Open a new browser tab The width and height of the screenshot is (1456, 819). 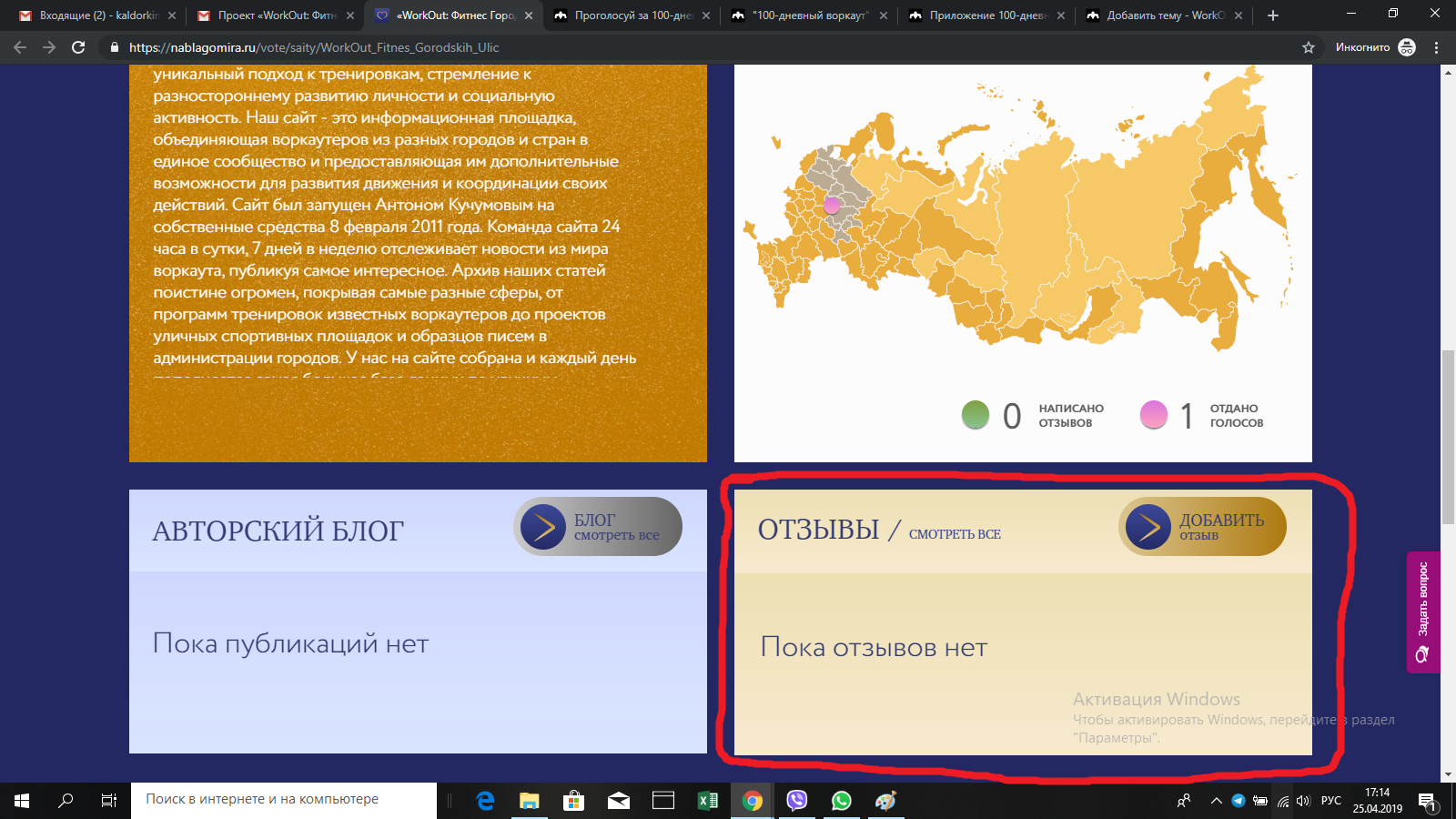coord(1273,15)
